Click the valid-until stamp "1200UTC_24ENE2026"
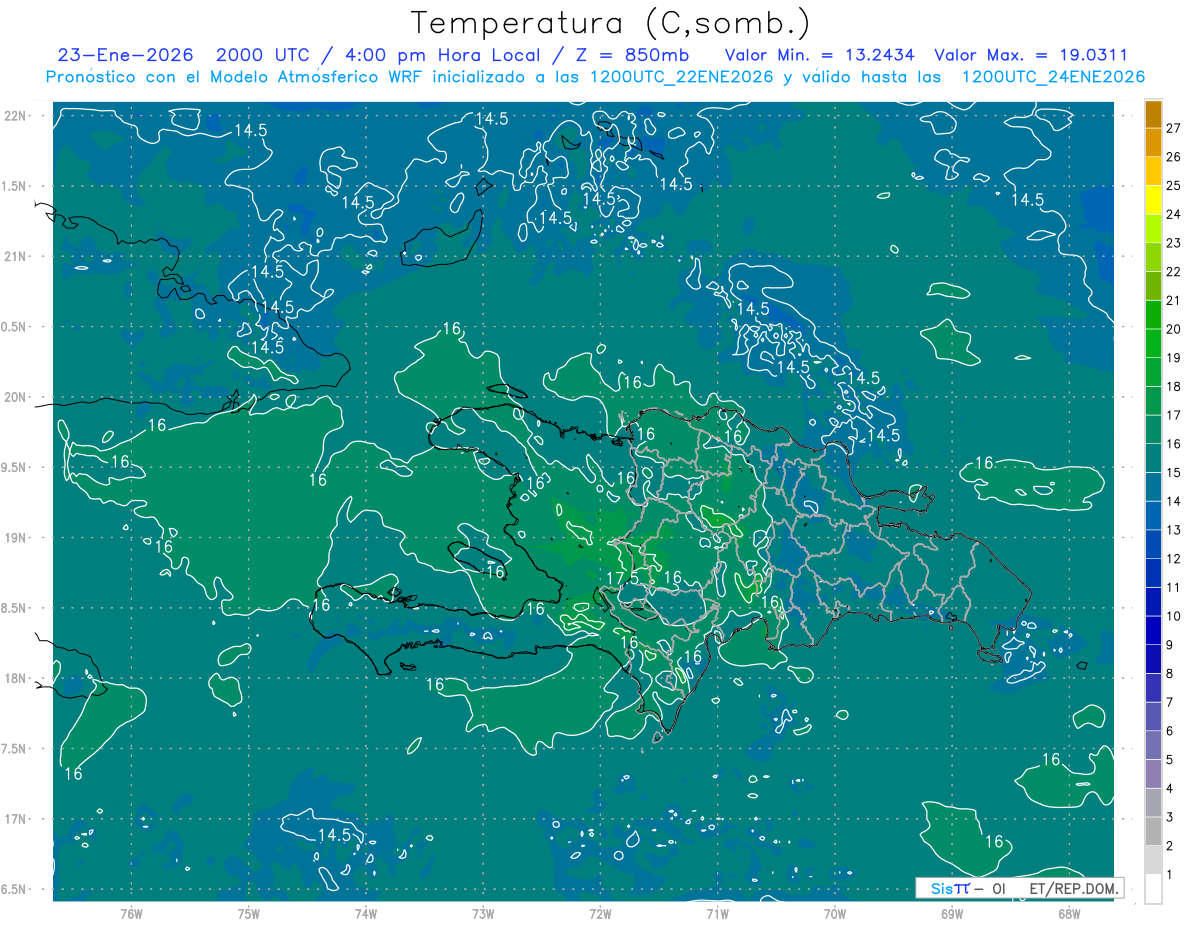The image size is (1200, 927). tap(1053, 77)
